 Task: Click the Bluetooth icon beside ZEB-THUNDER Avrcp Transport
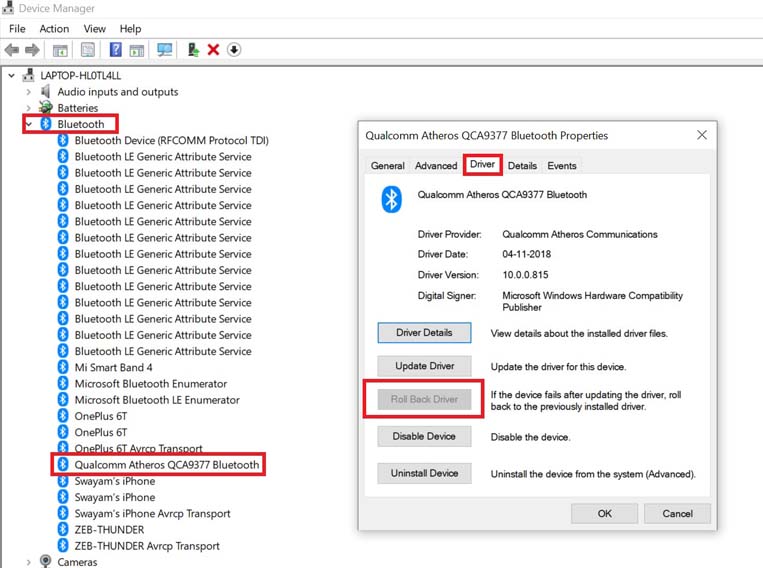pos(63,545)
